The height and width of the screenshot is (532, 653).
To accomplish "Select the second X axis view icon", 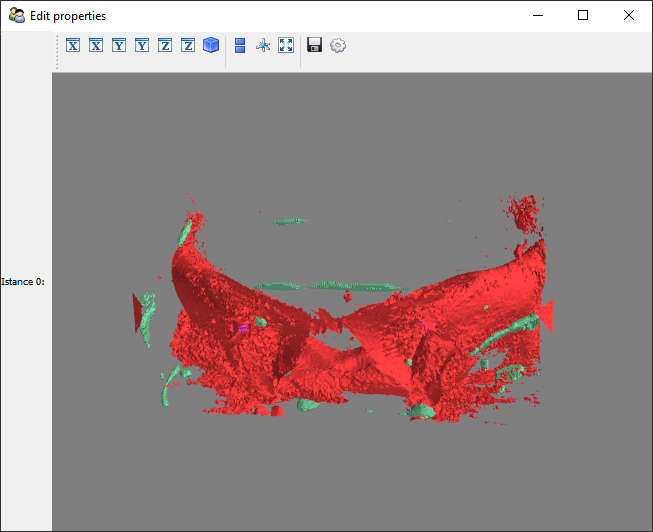I will 96,45.
